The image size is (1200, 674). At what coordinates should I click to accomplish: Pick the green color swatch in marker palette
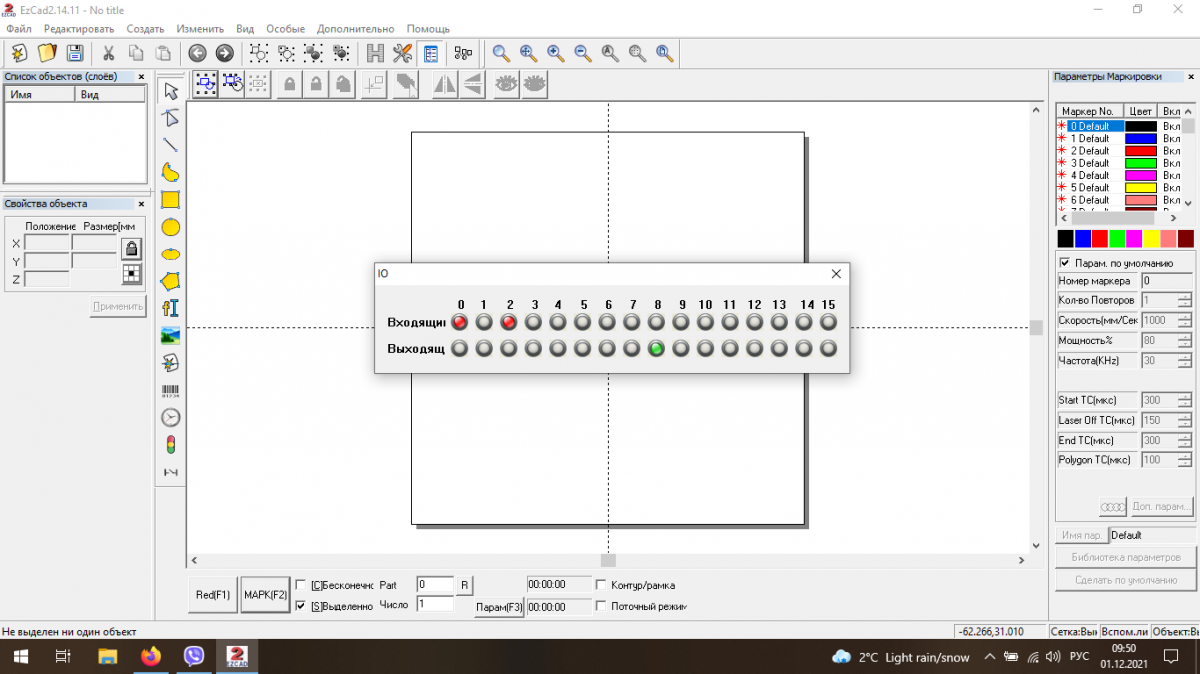1117,238
